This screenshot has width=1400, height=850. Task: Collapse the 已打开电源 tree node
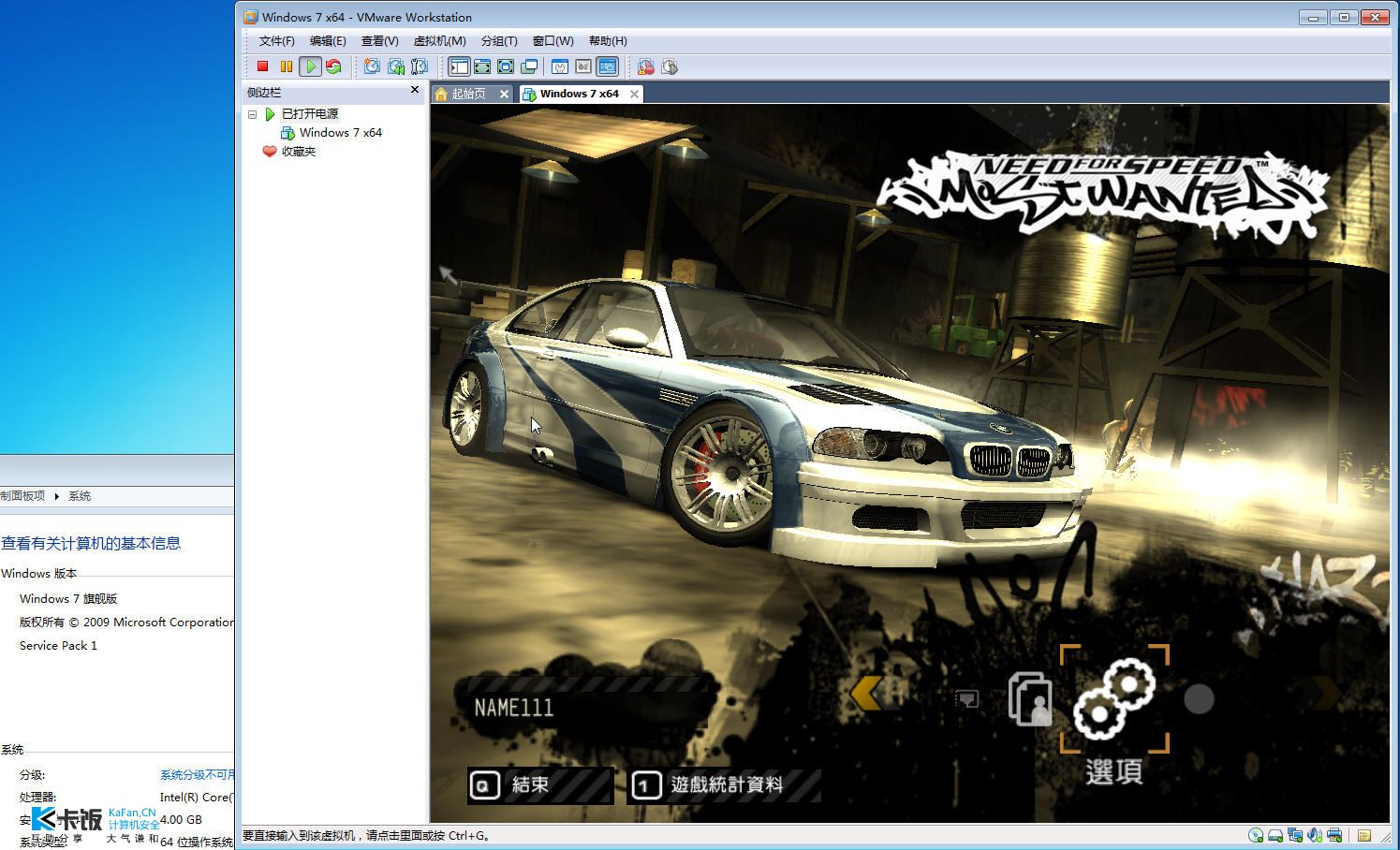pyautogui.click(x=252, y=114)
